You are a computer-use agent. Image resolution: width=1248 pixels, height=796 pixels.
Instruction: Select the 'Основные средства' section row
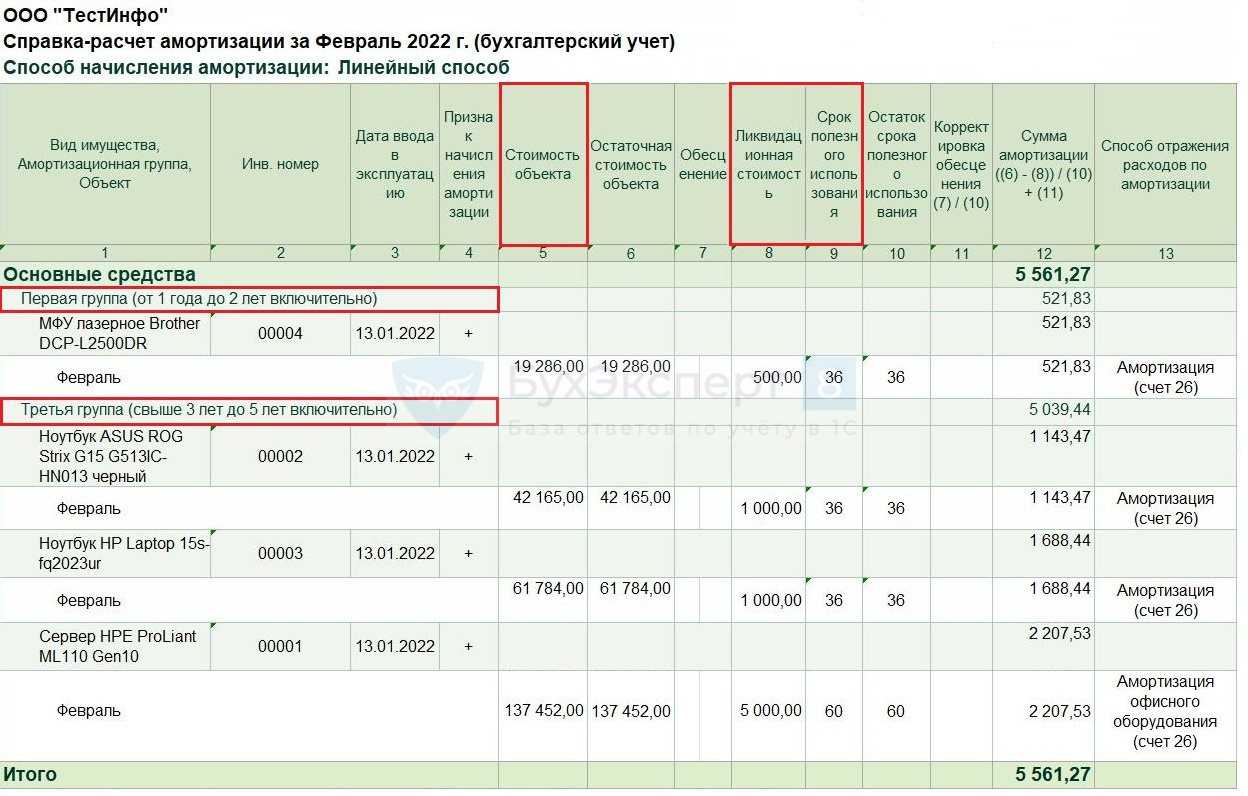[x=100, y=274]
